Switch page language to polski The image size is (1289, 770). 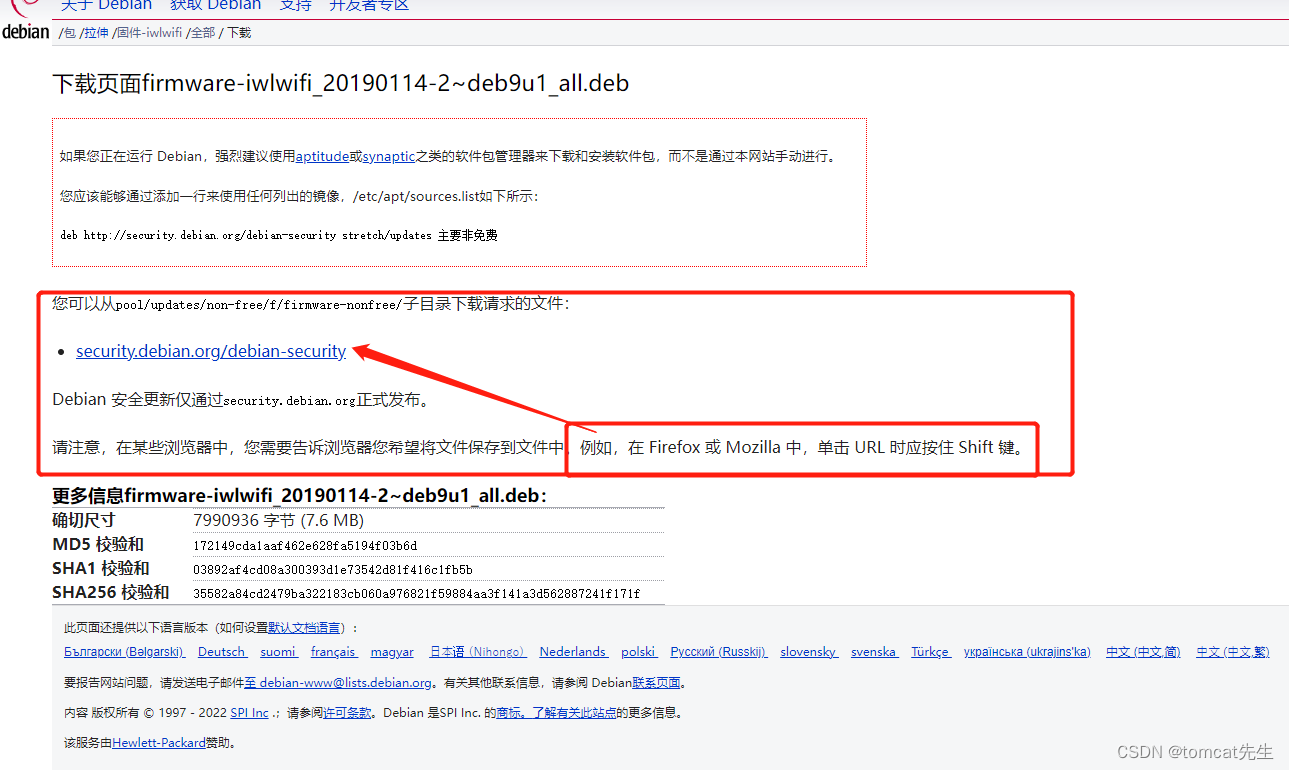[x=638, y=652]
